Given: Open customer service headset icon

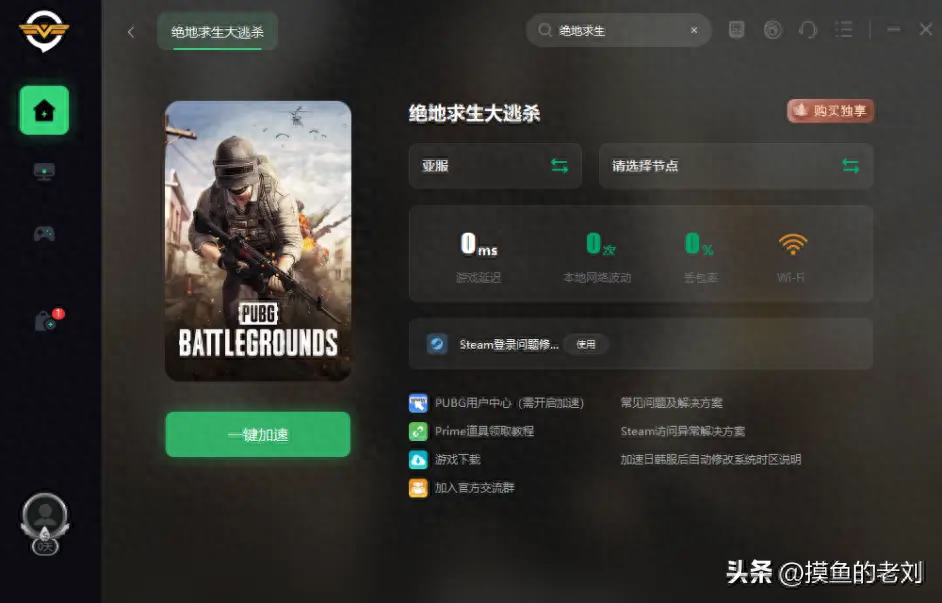Looking at the screenshot, I should (808, 29).
